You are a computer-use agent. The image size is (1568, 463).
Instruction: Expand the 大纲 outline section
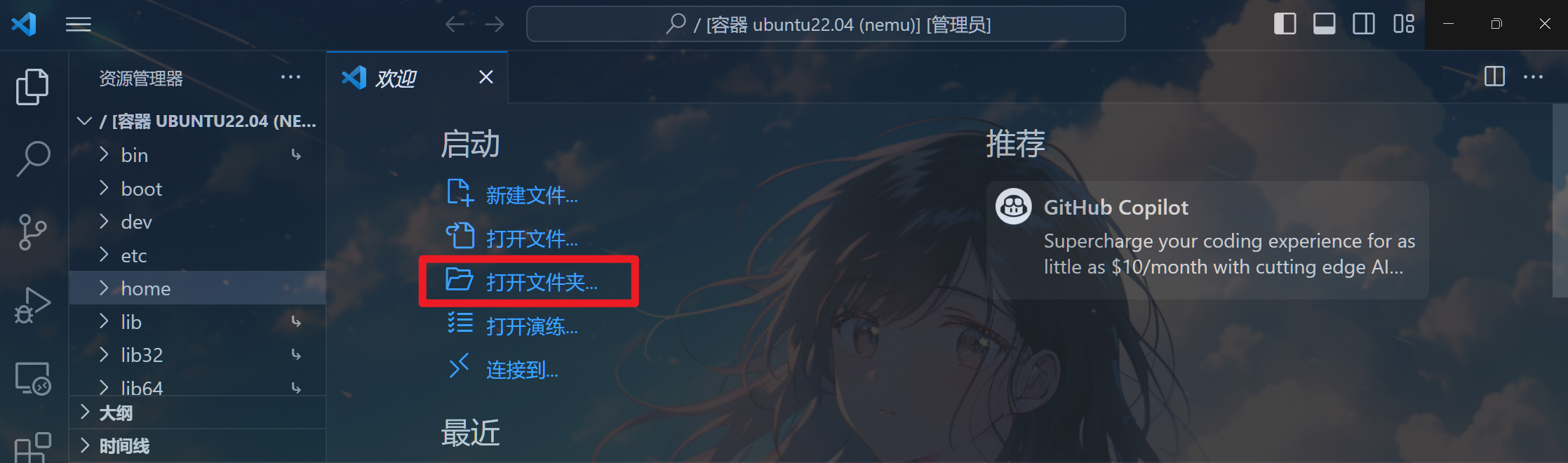[198, 412]
